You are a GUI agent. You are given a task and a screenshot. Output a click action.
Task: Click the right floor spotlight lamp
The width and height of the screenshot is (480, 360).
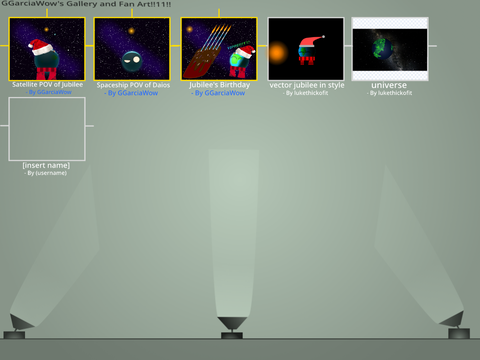[x=455, y=325]
